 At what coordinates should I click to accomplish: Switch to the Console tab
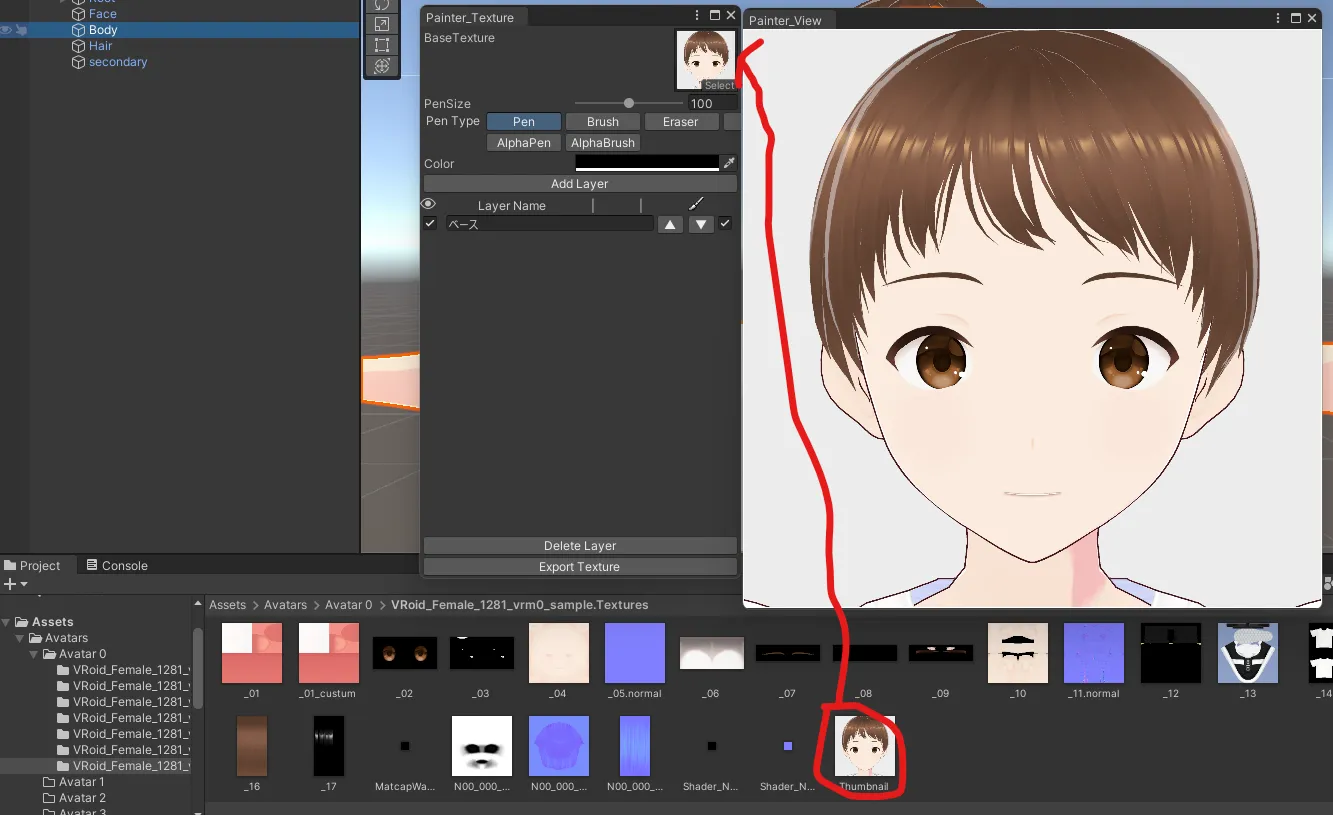(117, 565)
